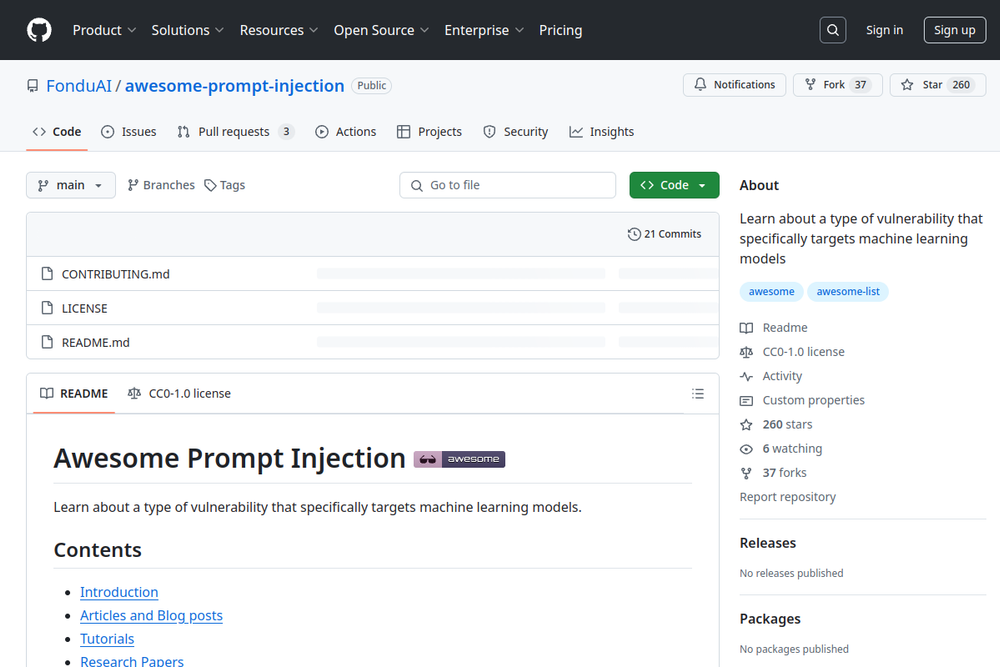Screen dimensions: 1000x667
Task: Click the LICENSE file name
Action: click(x=84, y=308)
